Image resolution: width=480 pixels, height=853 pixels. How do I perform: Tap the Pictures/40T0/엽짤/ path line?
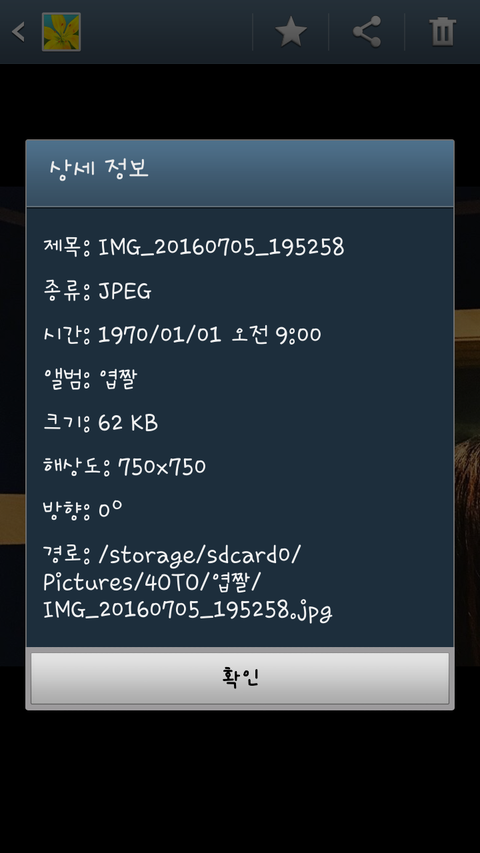pos(152,583)
